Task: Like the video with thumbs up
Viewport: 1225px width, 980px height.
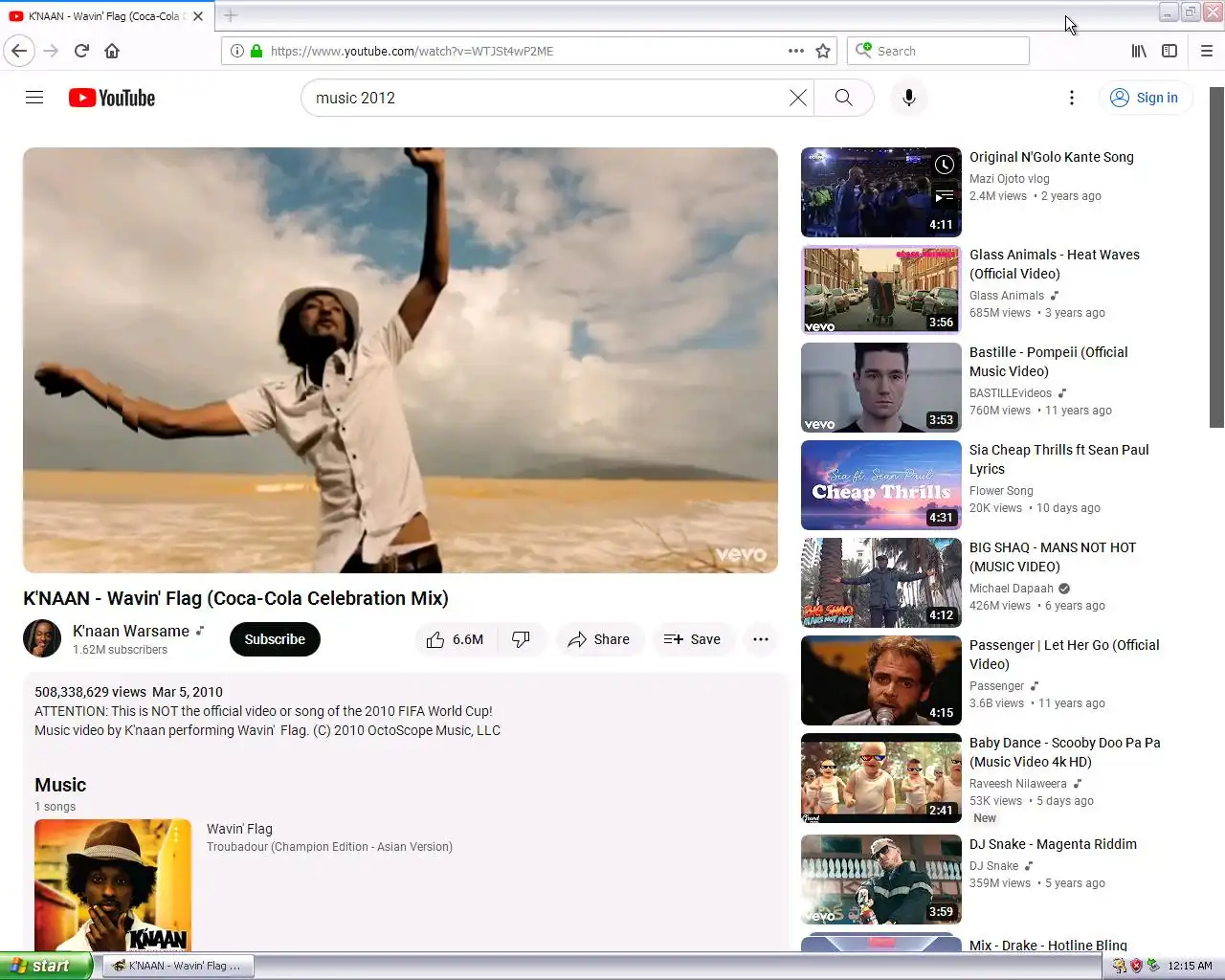Action: [x=456, y=639]
